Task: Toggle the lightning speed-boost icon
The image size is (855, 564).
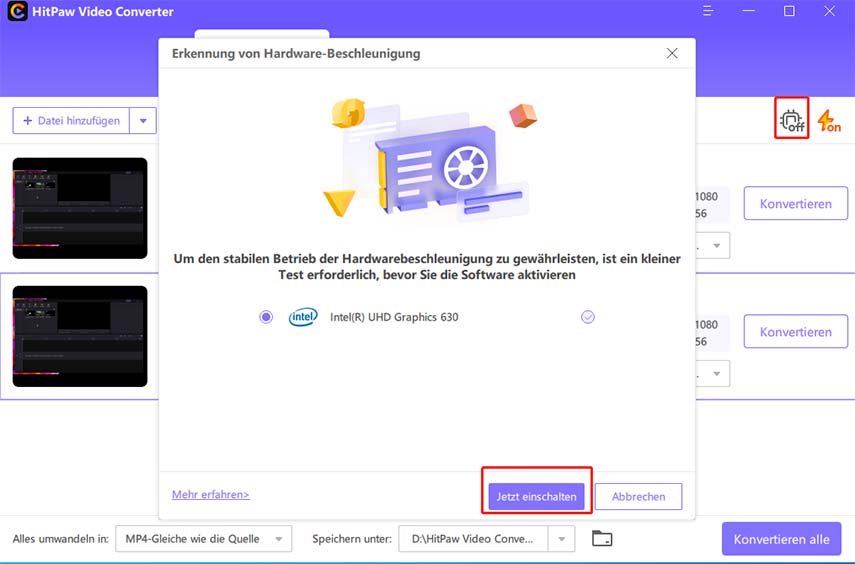Action: [x=829, y=121]
